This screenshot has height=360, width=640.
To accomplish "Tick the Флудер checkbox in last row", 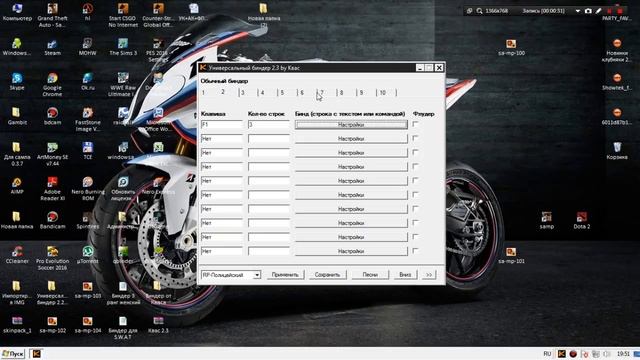I will tap(415, 251).
